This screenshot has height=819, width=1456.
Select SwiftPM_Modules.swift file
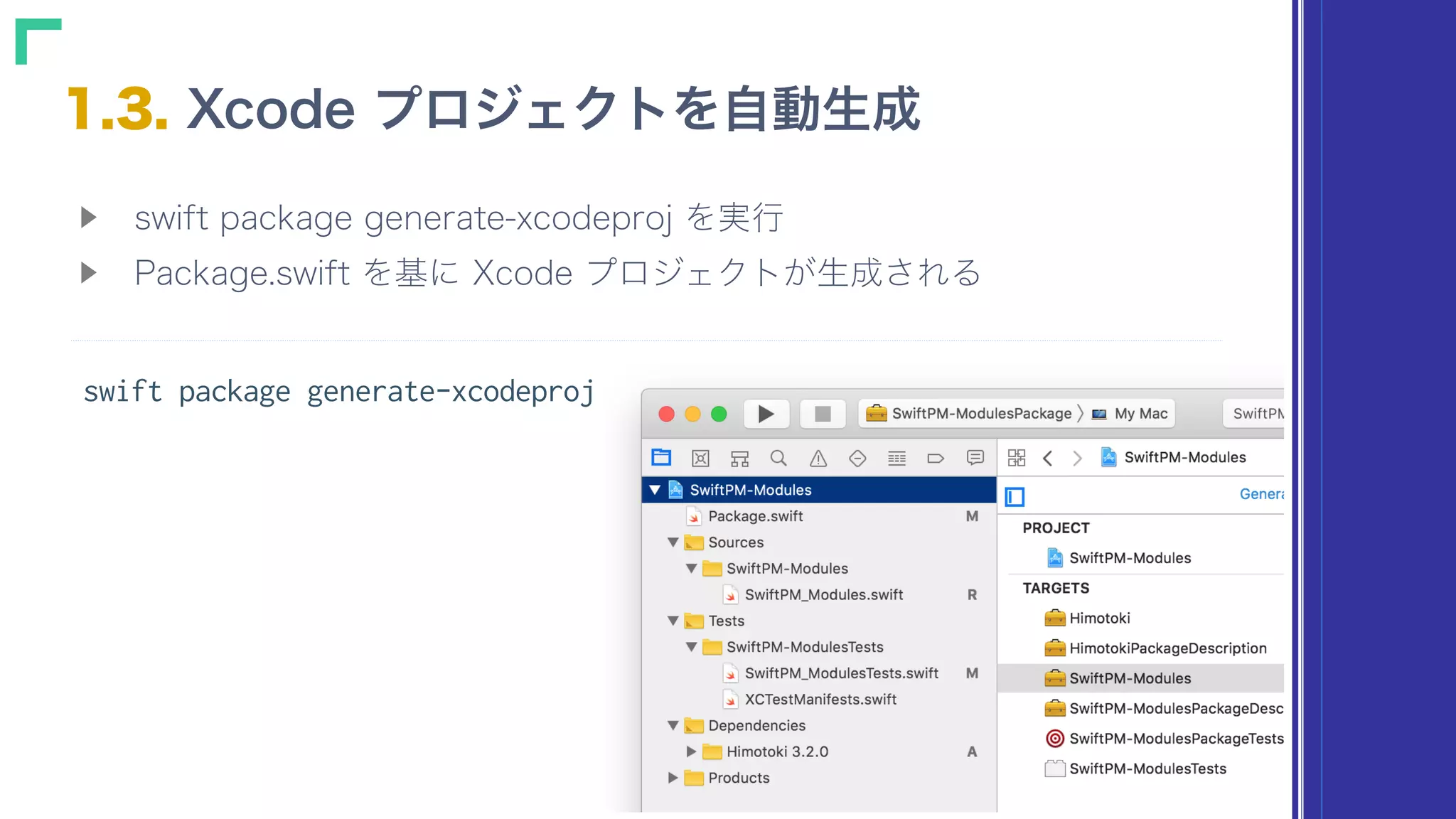pyautogui.click(x=819, y=595)
